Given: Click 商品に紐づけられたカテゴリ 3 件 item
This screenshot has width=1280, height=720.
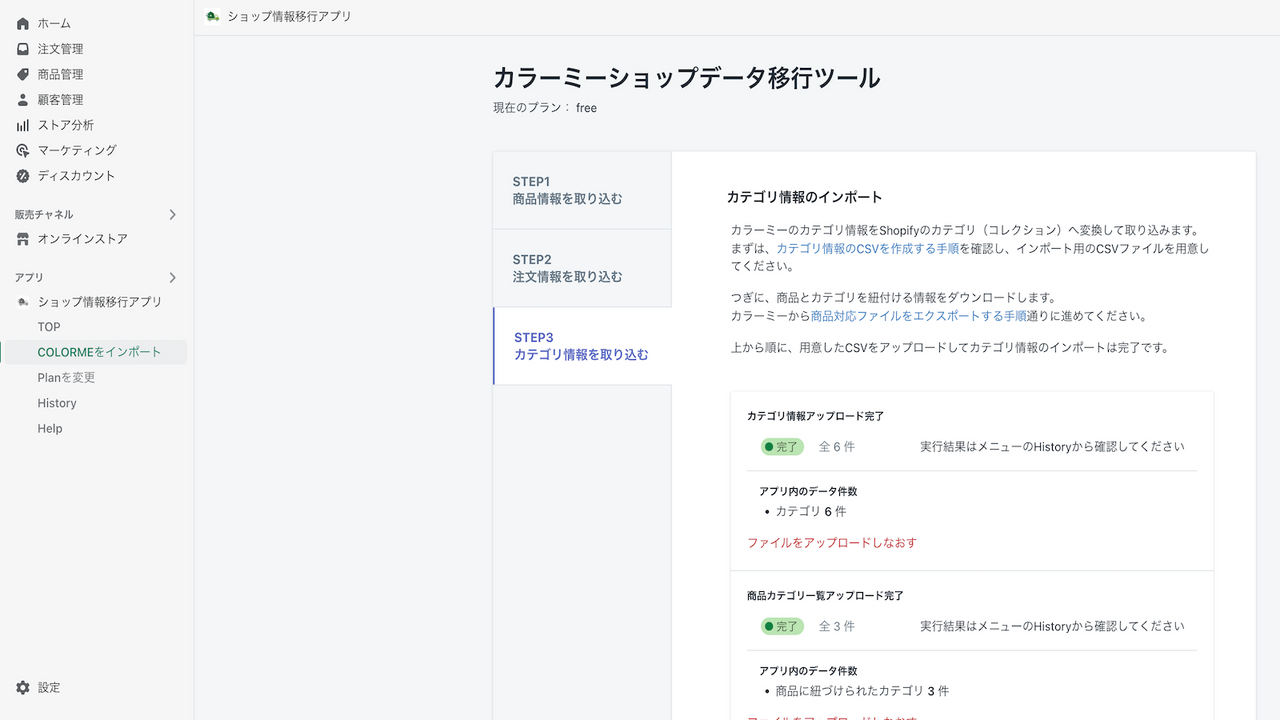Looking at the screenshot, I should pyautogui.click(x=862, y=691).
